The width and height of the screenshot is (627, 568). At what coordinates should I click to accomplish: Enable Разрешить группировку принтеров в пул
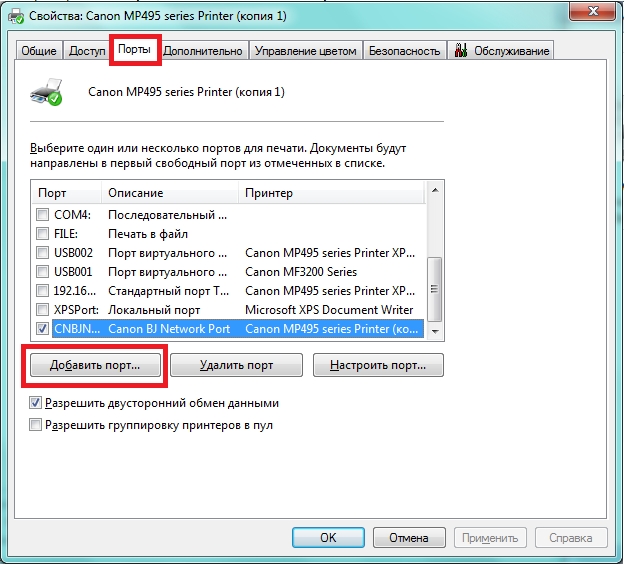(x=36, y=425)
